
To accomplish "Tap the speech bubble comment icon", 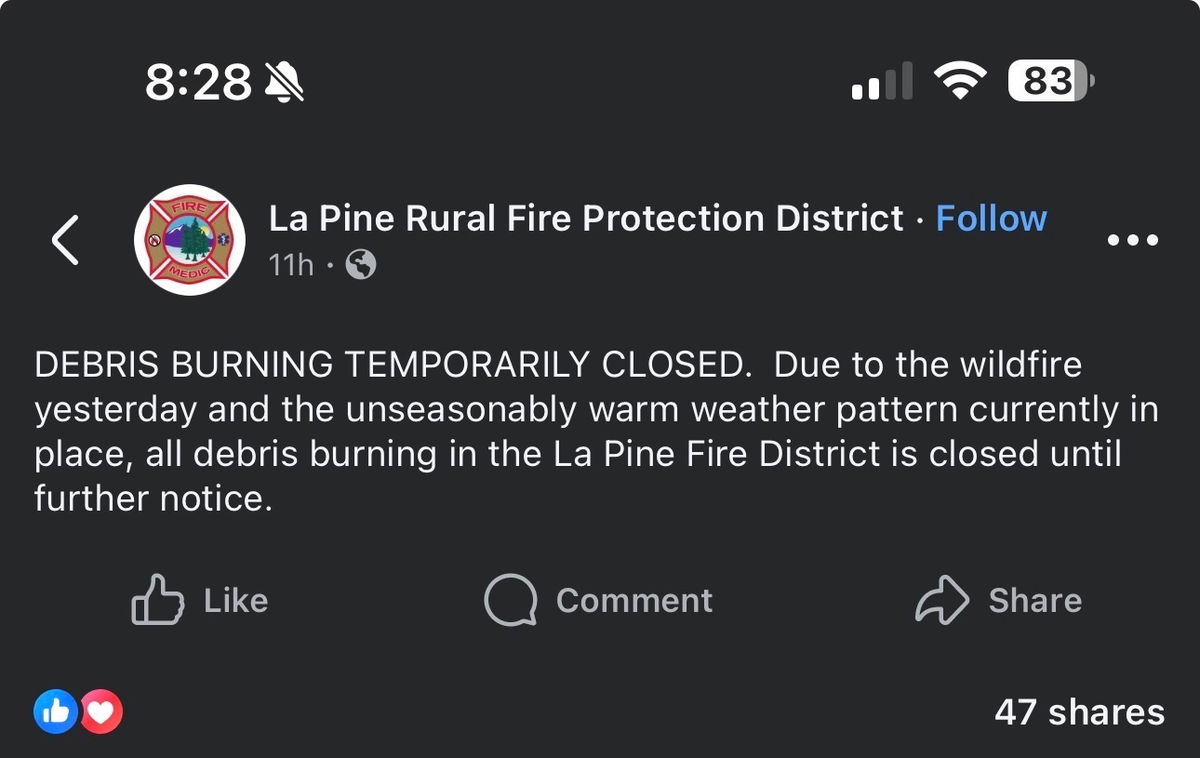I will point(510,600).
